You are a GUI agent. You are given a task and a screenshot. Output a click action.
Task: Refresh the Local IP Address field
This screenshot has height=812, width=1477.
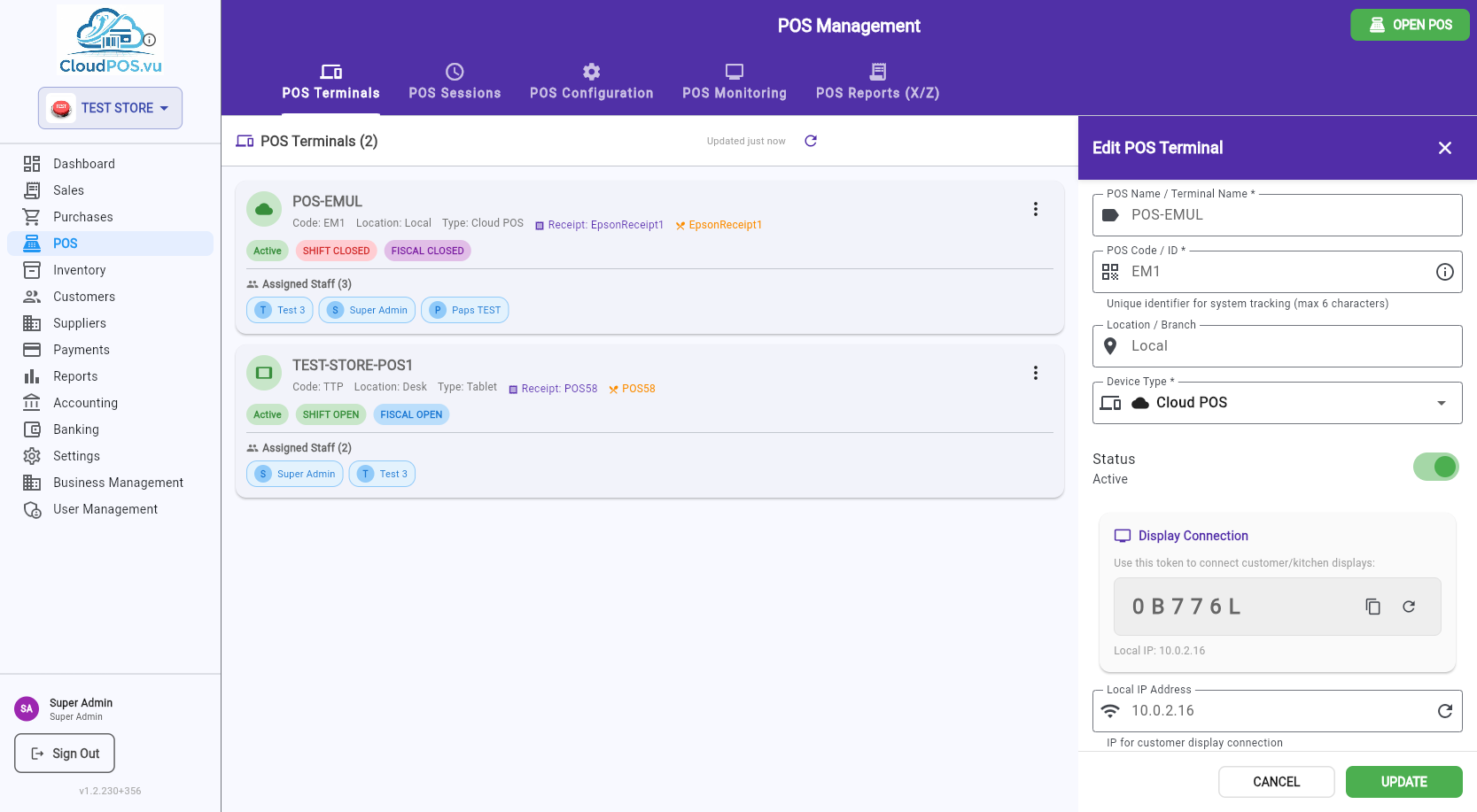1444,711
